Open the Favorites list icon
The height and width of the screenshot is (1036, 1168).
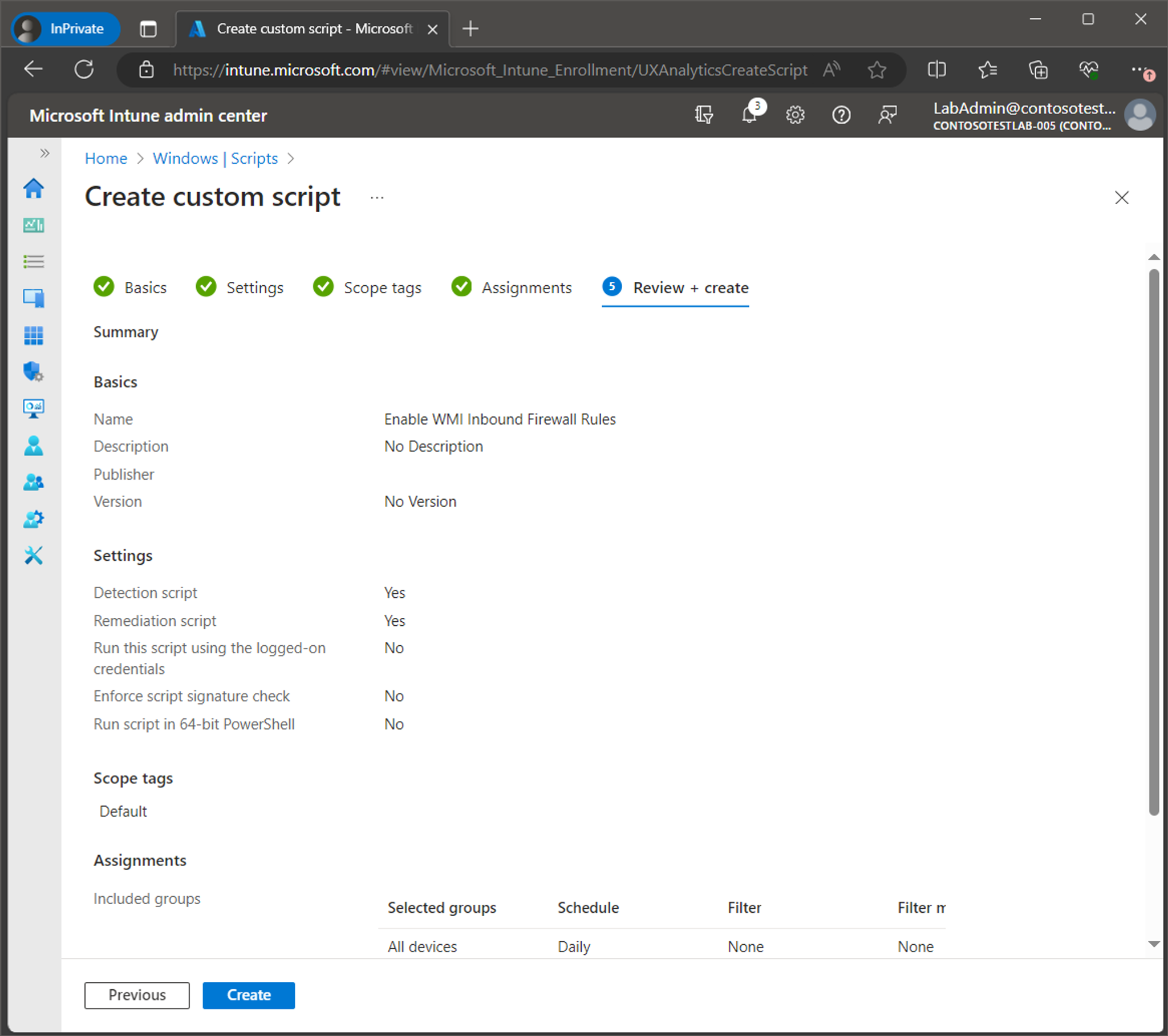(987, 70)
